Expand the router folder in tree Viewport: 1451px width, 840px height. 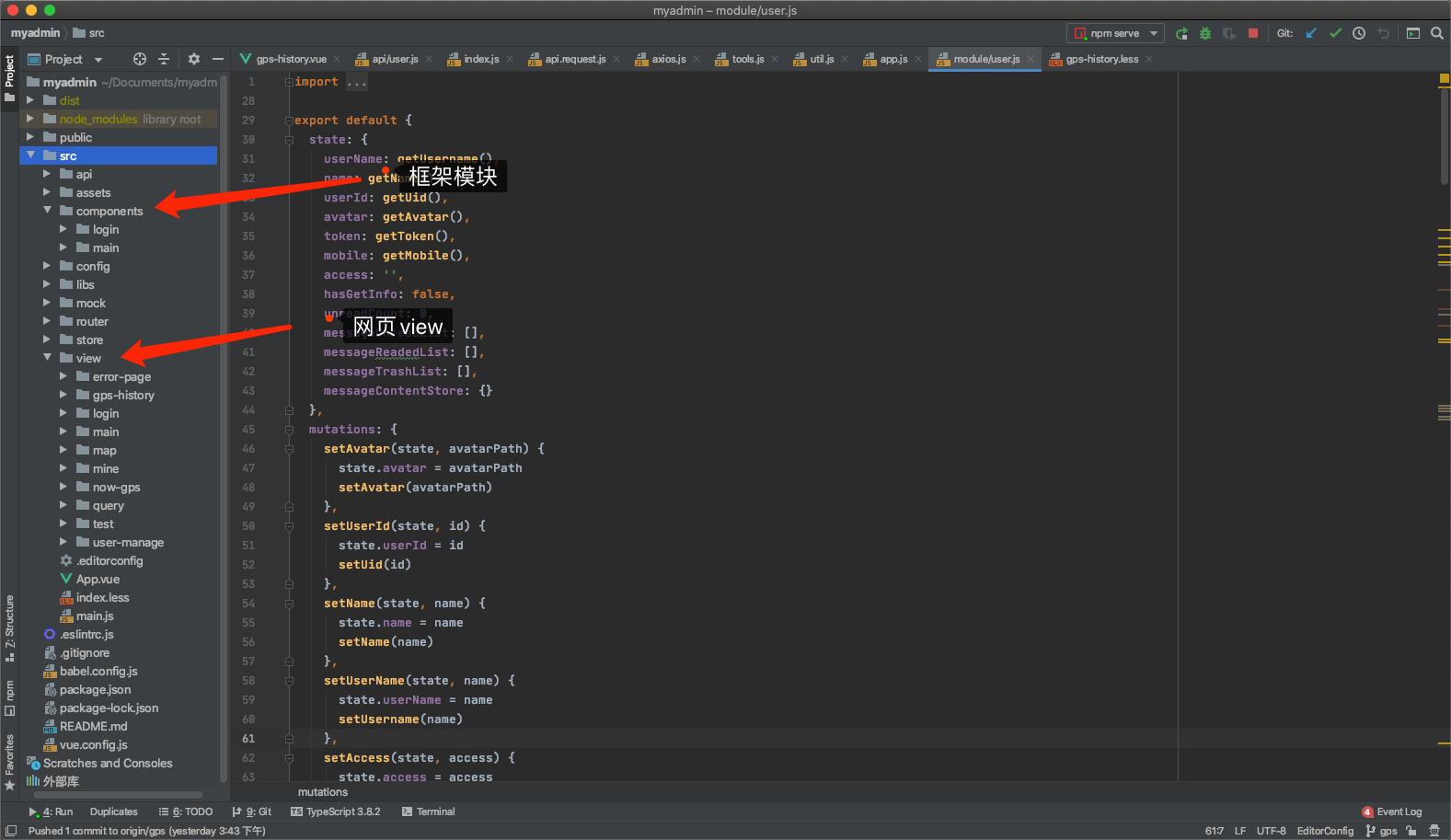(x=47, y=321)
